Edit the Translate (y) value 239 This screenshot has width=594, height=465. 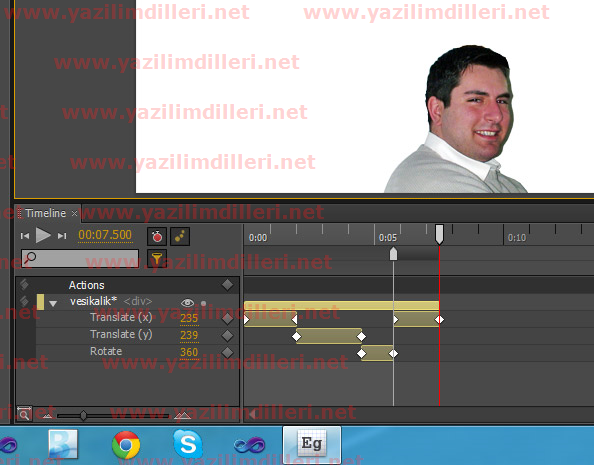[189, 335]
